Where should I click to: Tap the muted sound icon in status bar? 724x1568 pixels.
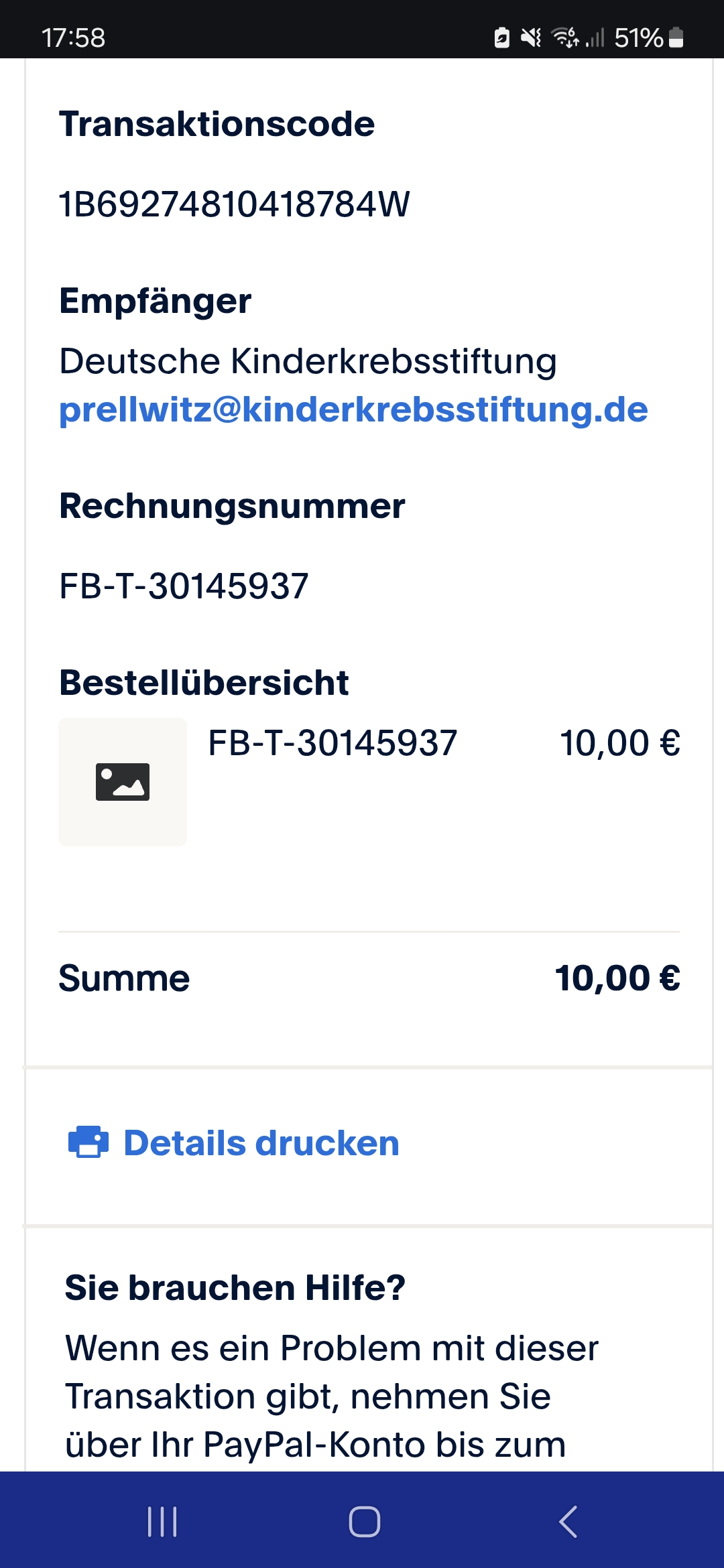[531, 38]
